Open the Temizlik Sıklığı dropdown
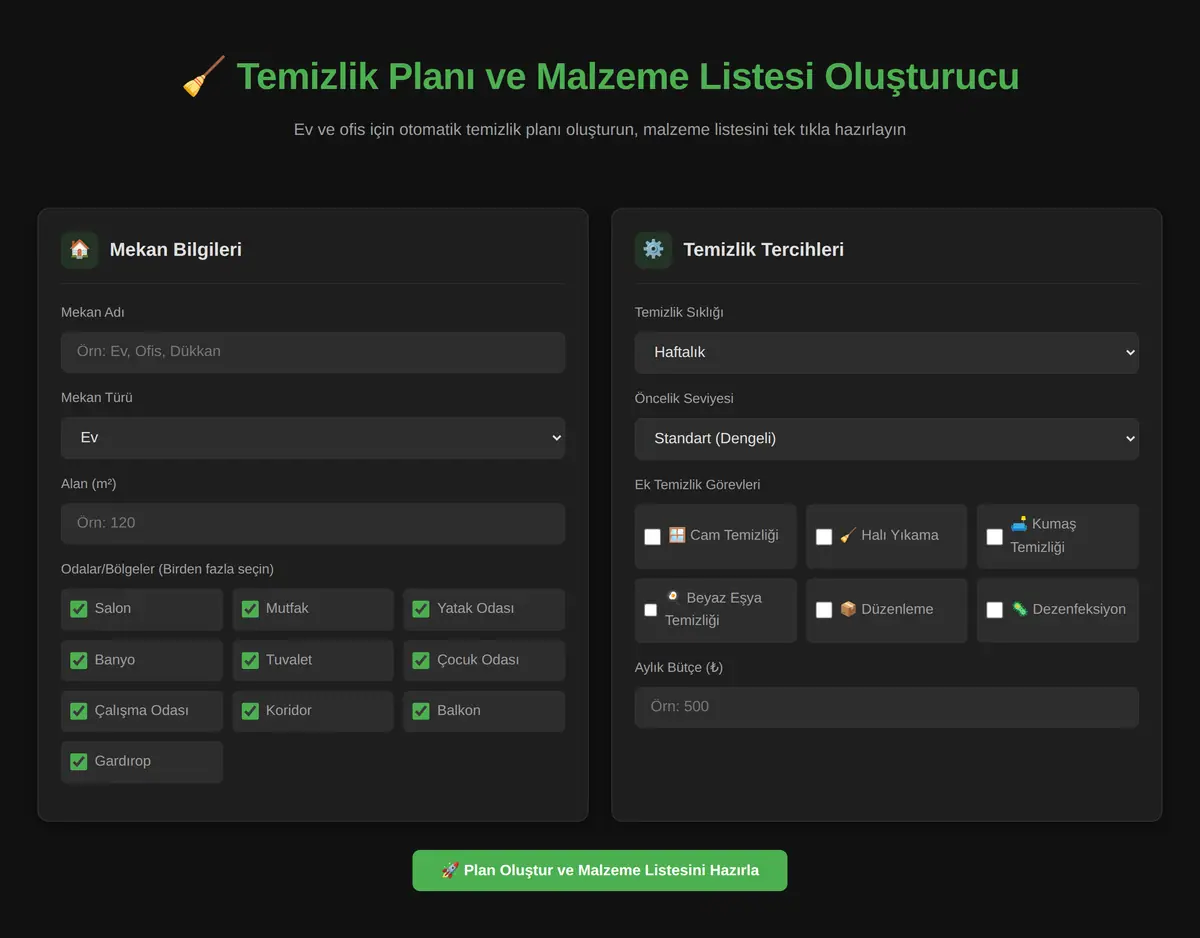 tap(887, 353)
